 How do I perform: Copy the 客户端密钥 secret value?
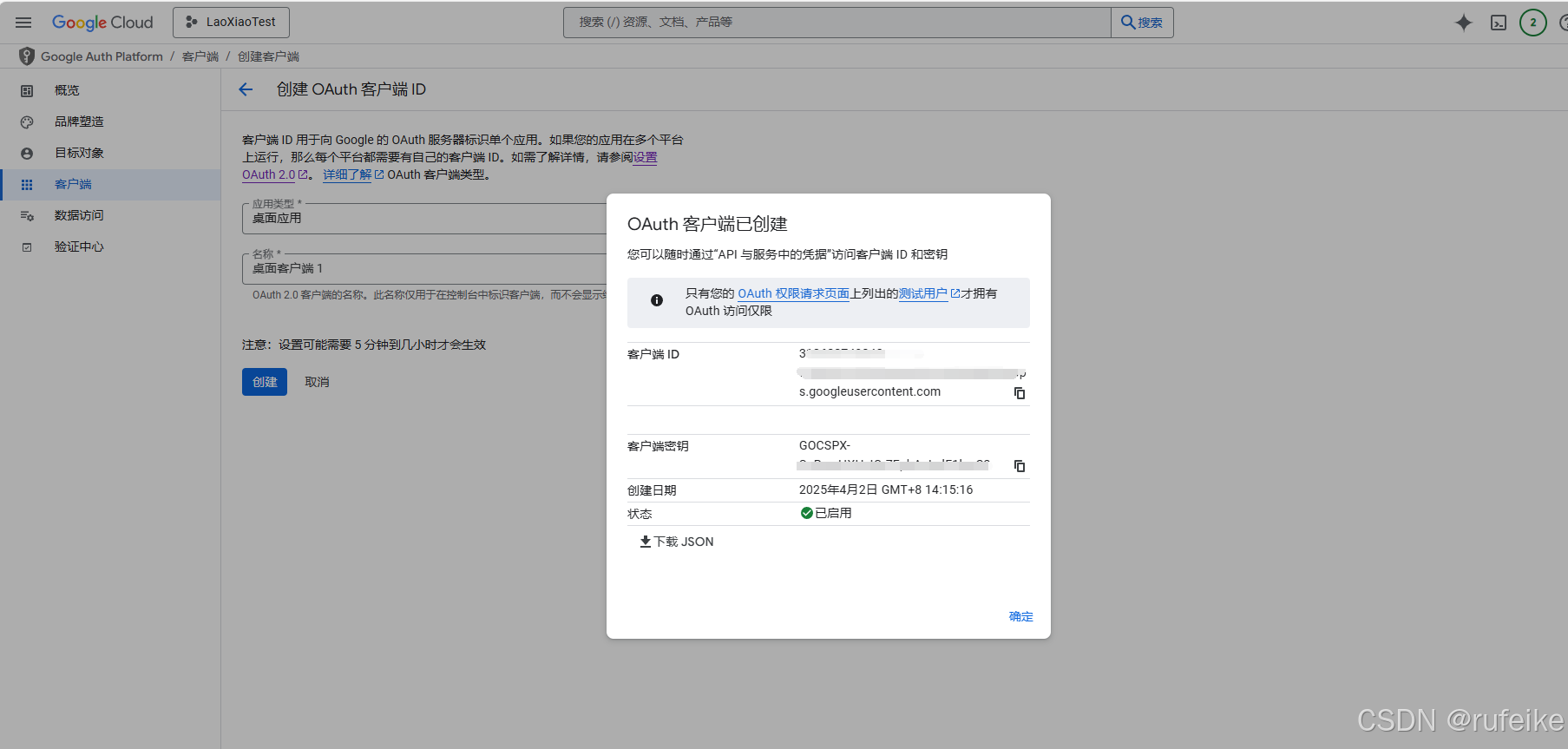[x=1020, y=466]
